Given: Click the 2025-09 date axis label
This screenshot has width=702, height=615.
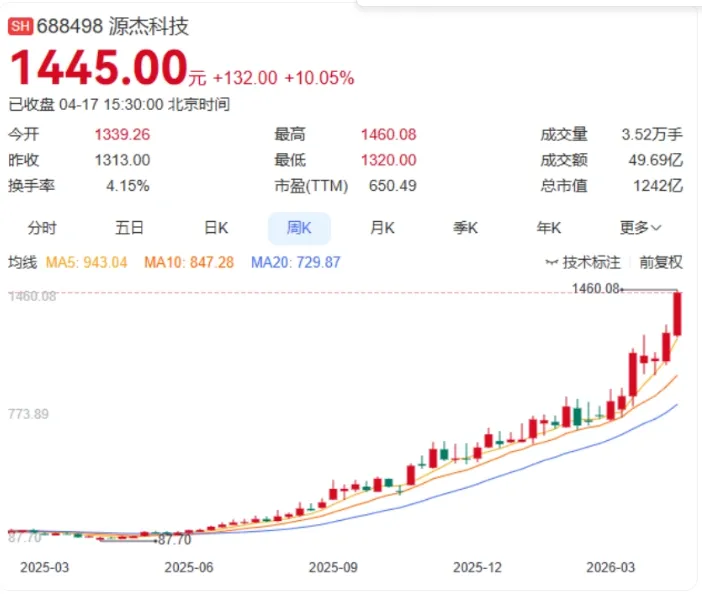Looking at the screenshot, I should point(333,568).
